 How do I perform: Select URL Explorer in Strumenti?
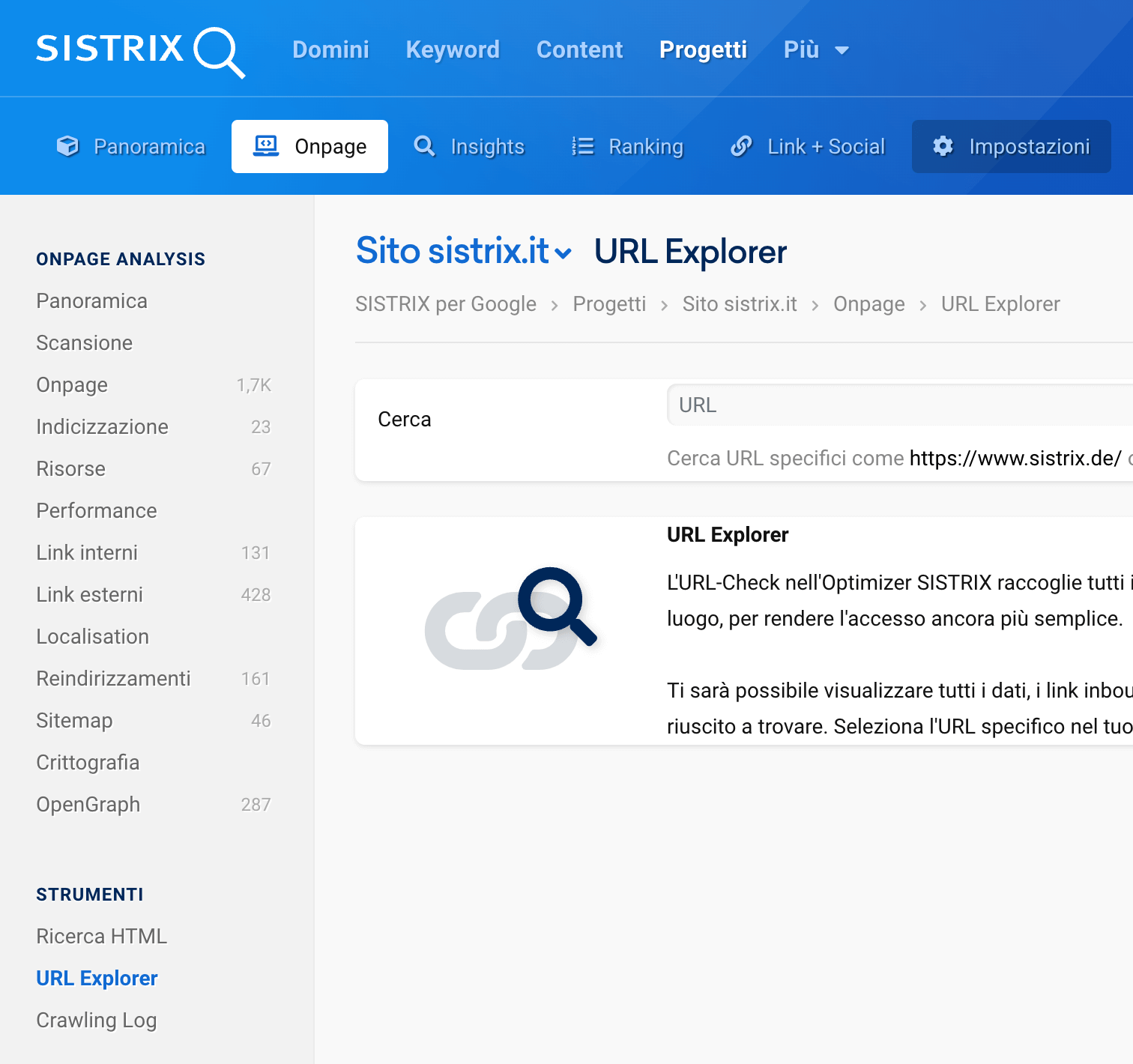click(97, 979)
